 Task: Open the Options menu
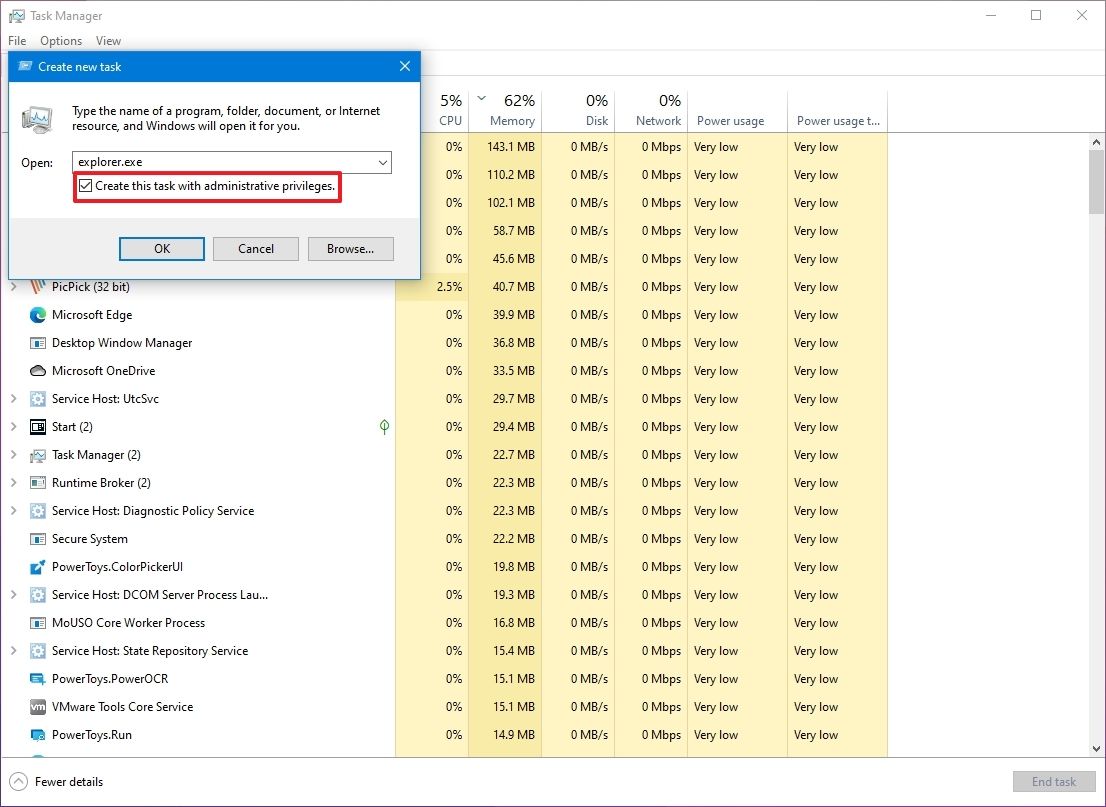(60, 41)
